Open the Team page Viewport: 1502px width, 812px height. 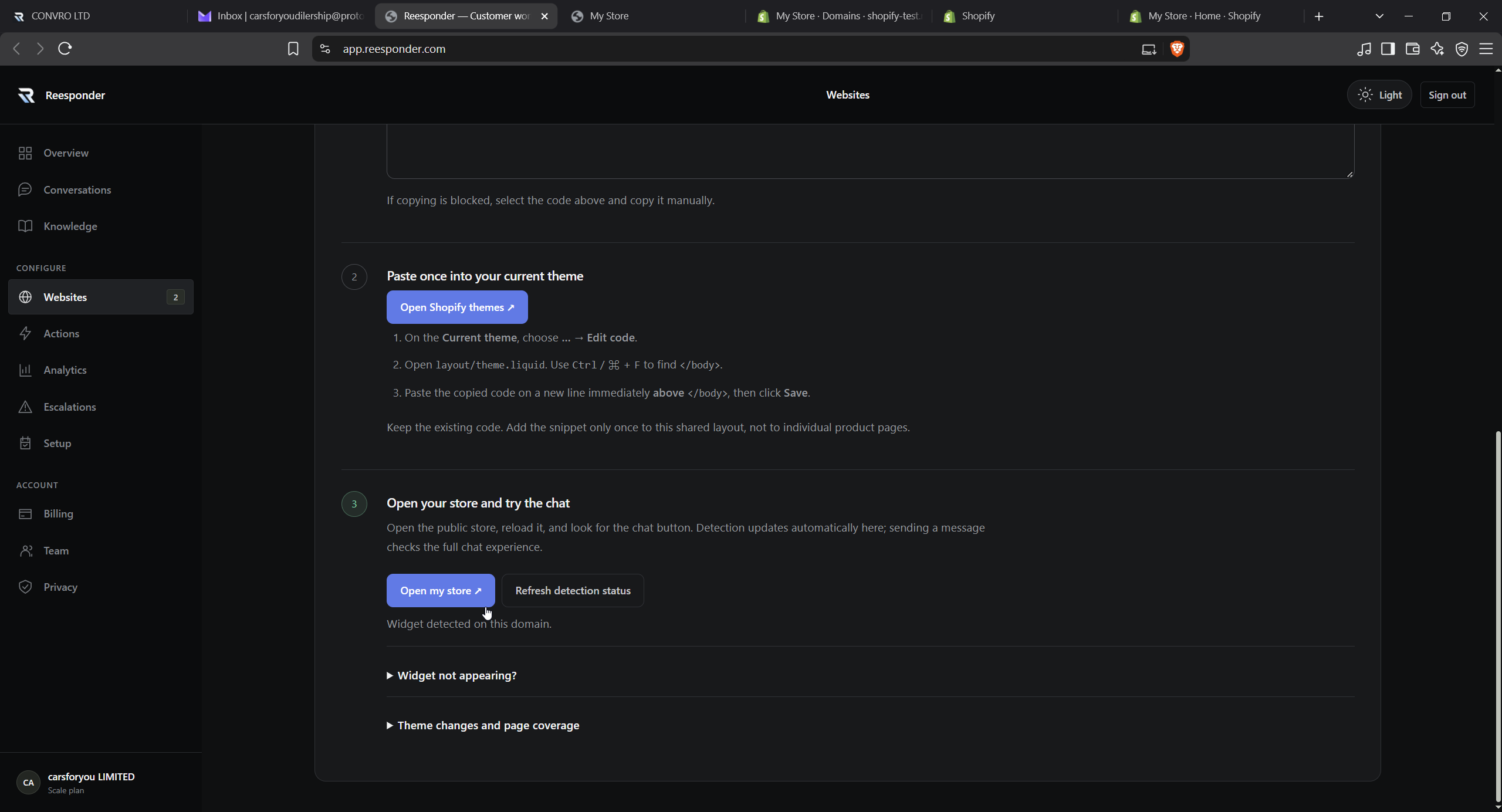coord(101,550)
